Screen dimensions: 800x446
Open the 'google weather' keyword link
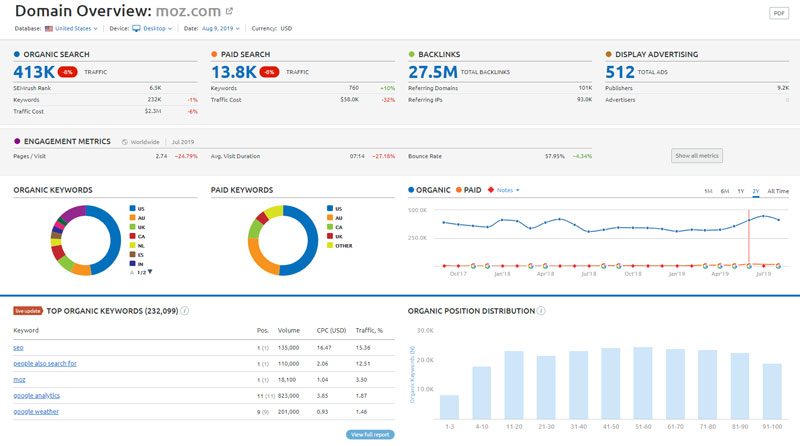click(x=36, y=411)
